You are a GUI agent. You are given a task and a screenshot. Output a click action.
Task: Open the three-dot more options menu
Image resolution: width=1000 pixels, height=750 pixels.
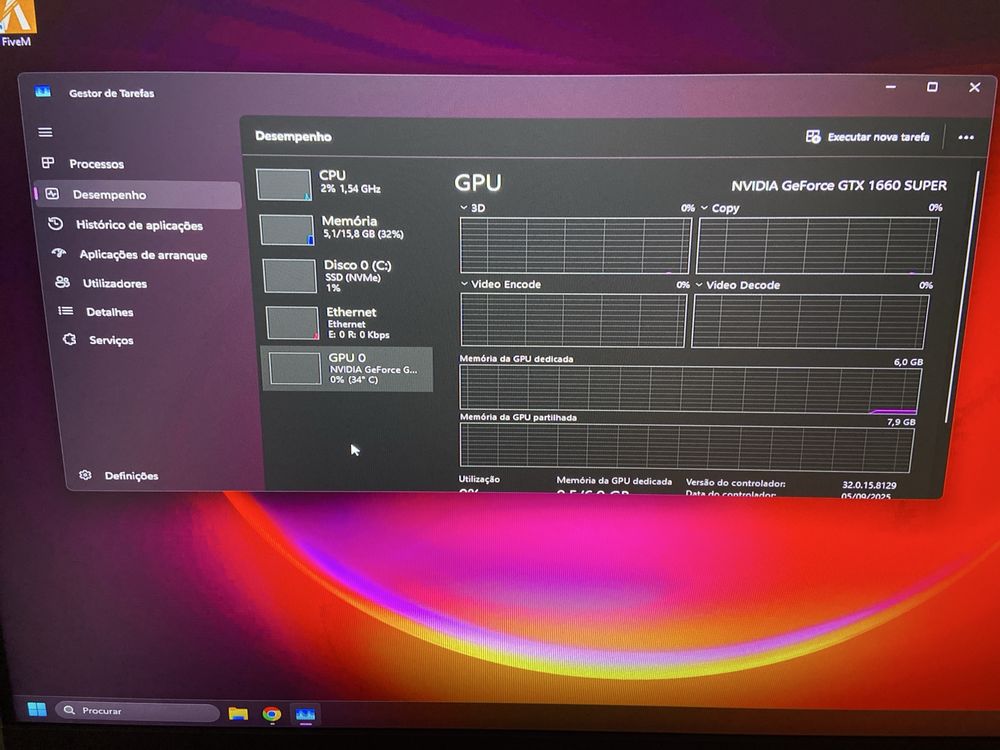966,137
